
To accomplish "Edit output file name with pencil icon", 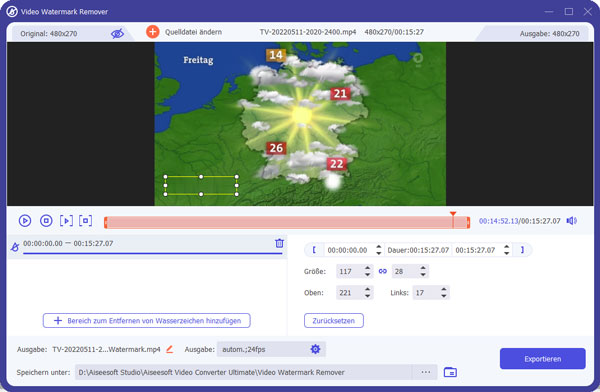I will click(170, 349).
